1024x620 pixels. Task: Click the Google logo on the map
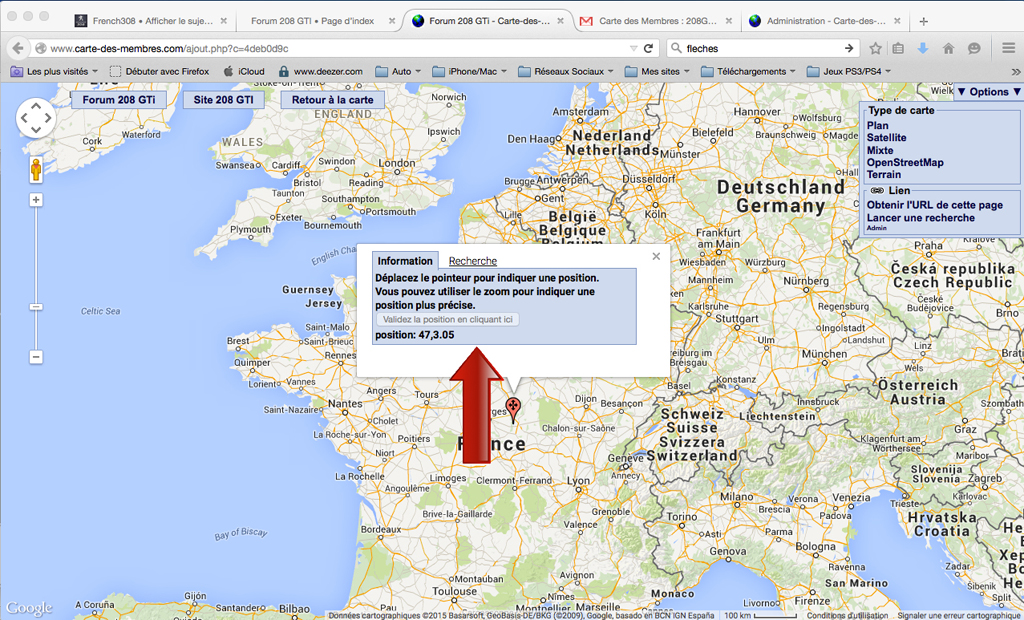[x=29, y=608]
